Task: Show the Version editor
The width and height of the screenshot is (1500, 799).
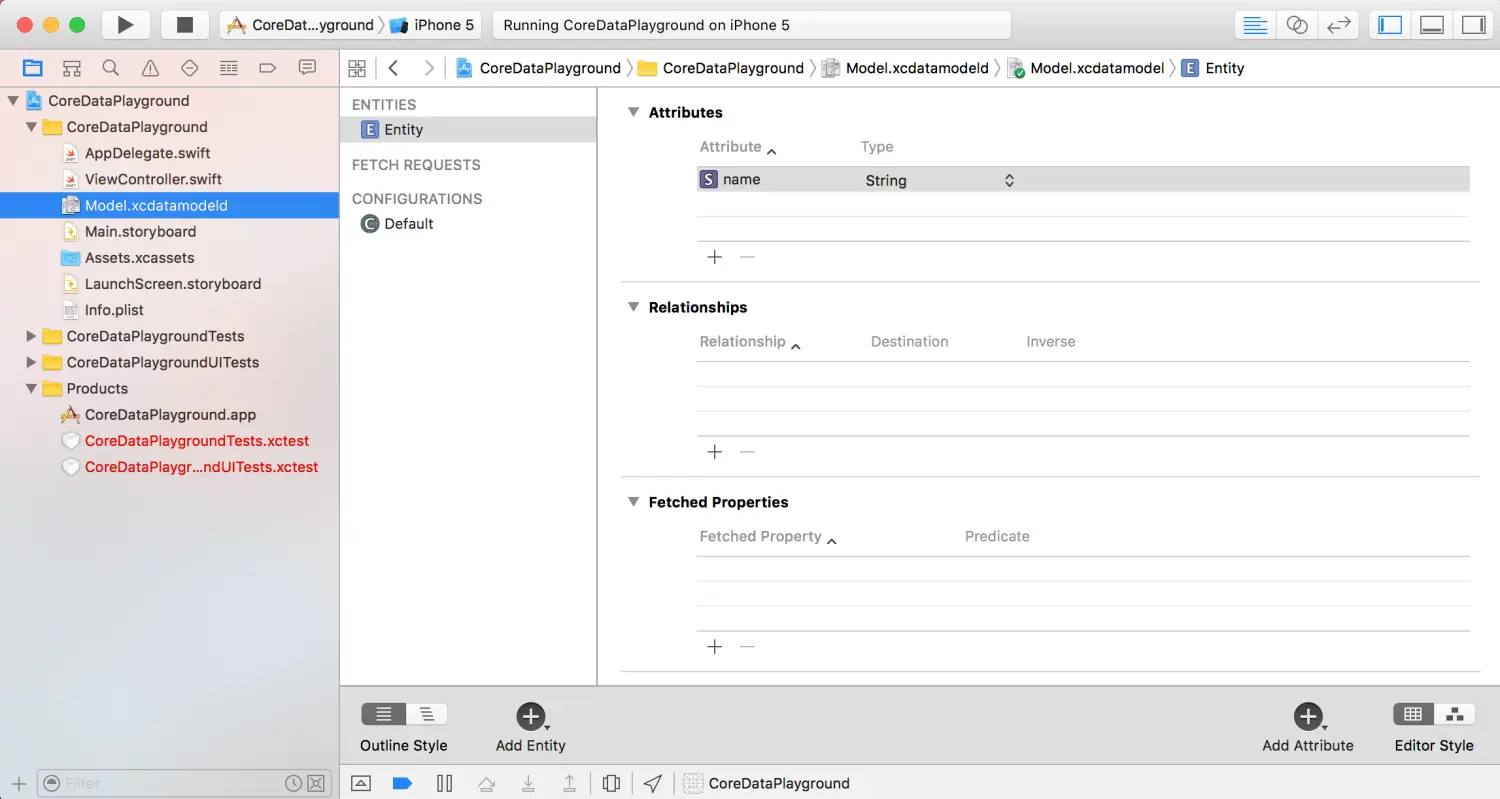Action: 1338,25
